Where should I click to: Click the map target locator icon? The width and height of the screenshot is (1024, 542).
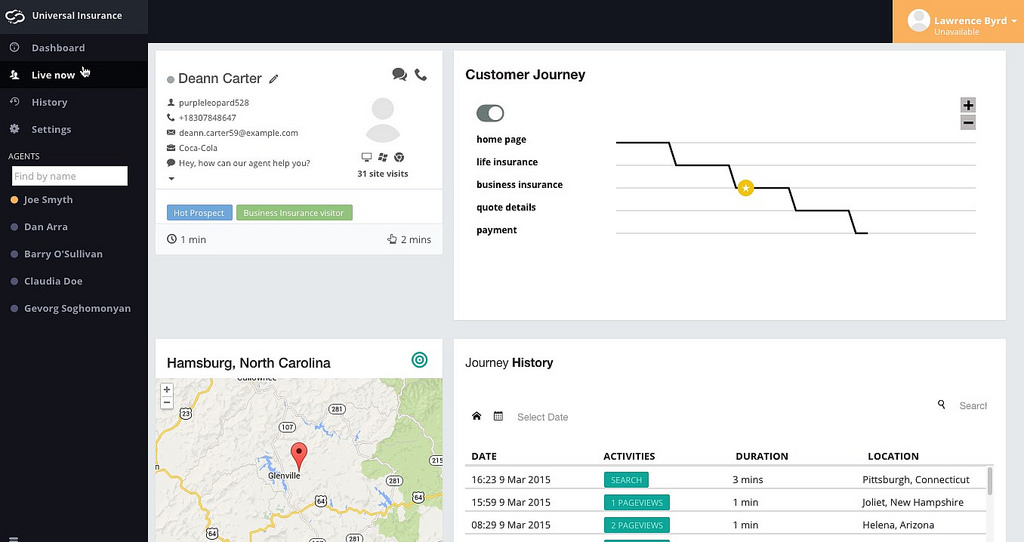click(x=419, y=360)
